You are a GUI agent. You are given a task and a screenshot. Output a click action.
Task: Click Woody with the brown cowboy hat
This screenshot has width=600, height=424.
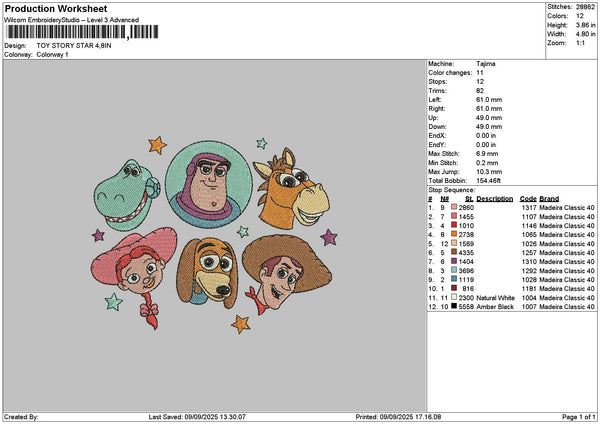pyautogui.click(x=287, y=274)
